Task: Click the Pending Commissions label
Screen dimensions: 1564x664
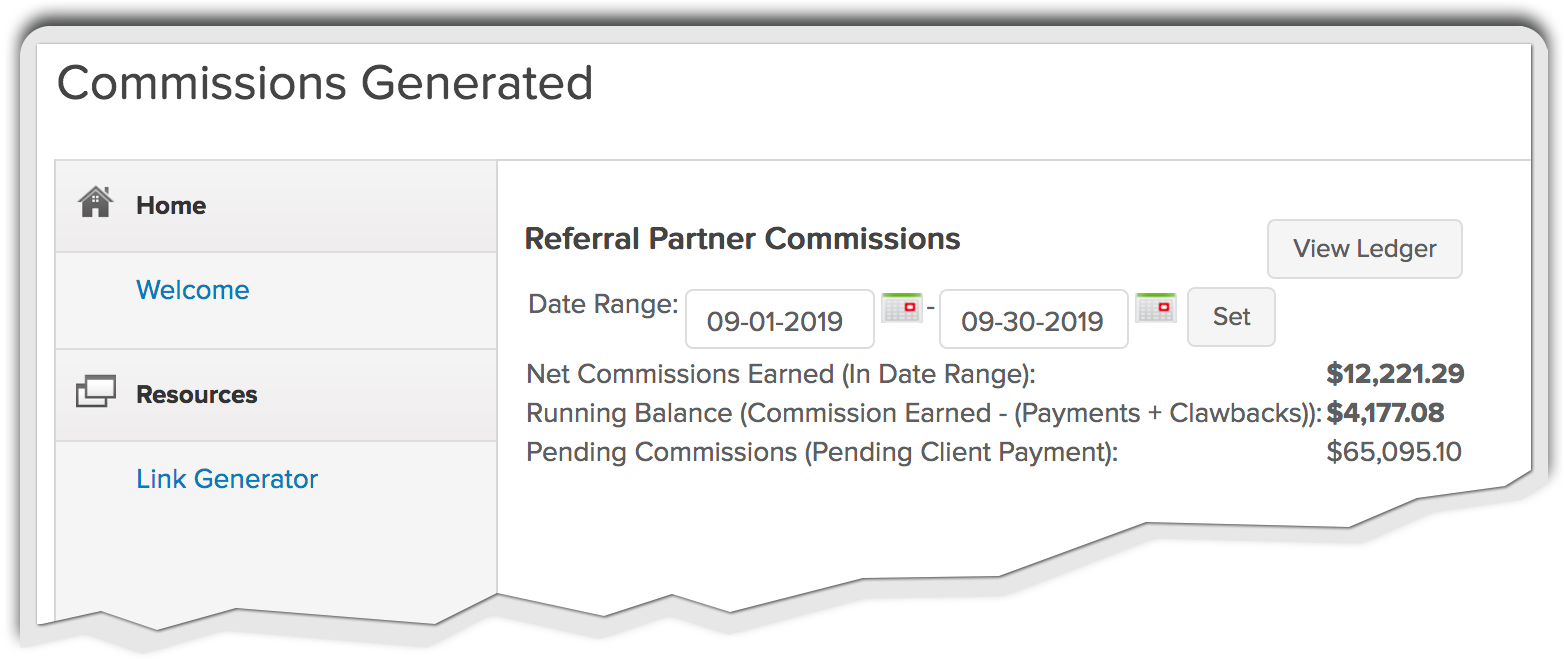Action: pos(822,452)
